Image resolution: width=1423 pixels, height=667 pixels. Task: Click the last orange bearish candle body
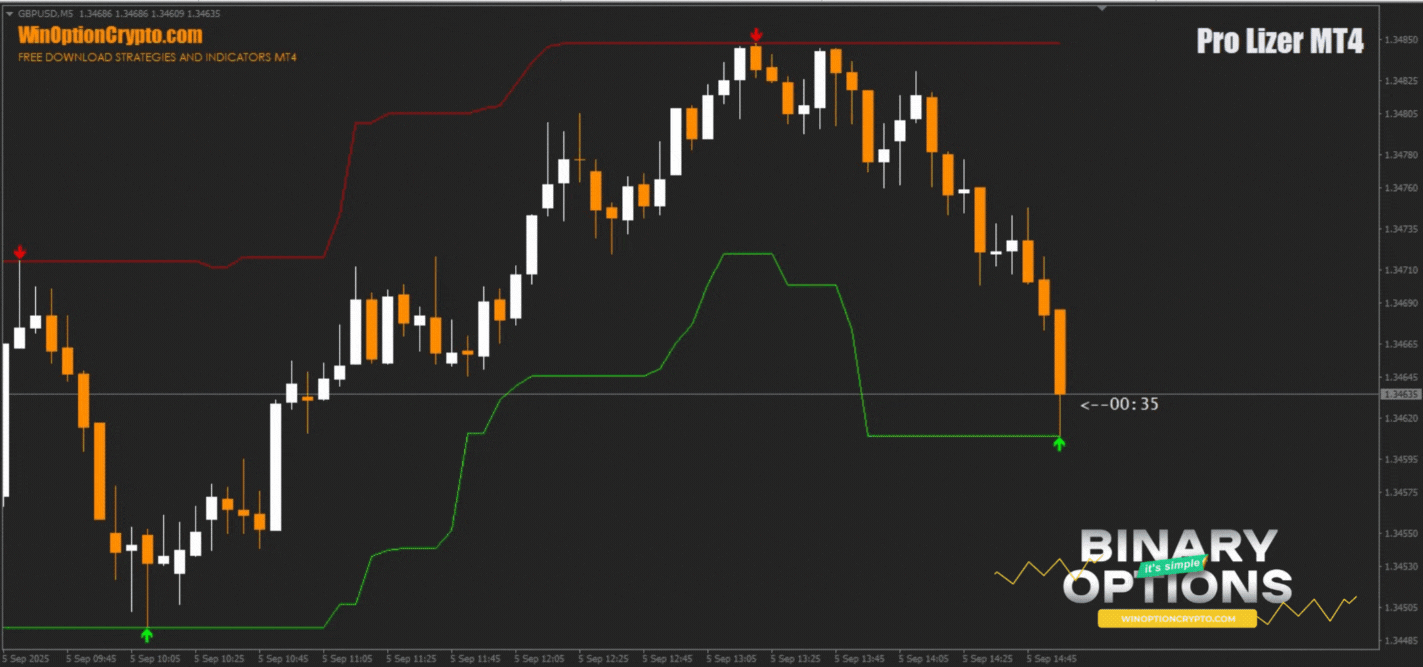[1060, 350]
